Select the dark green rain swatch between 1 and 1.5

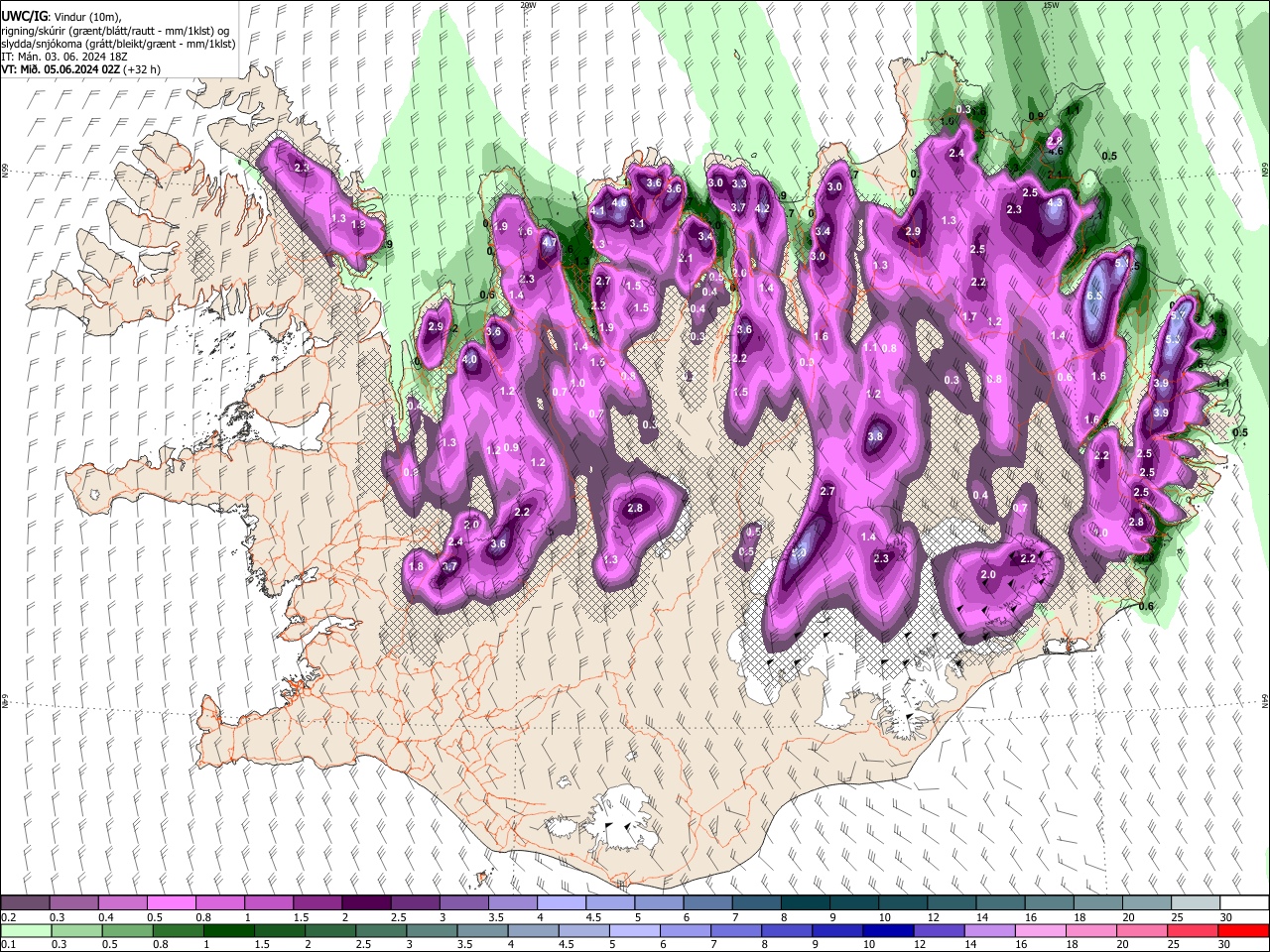click(227, 930)
